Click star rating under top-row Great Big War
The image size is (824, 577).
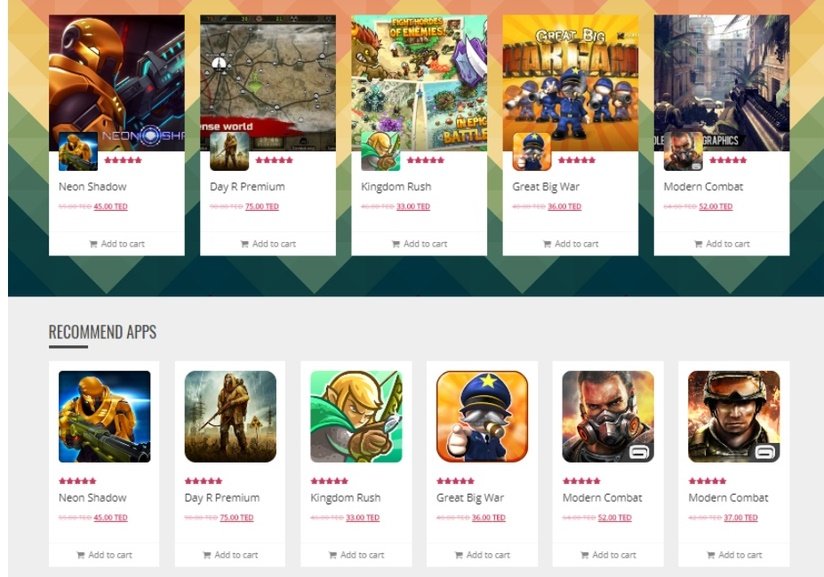[x=576, y=160]
